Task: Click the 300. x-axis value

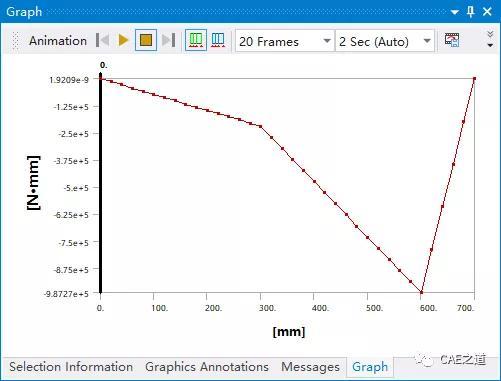Action: click(267, 308)
